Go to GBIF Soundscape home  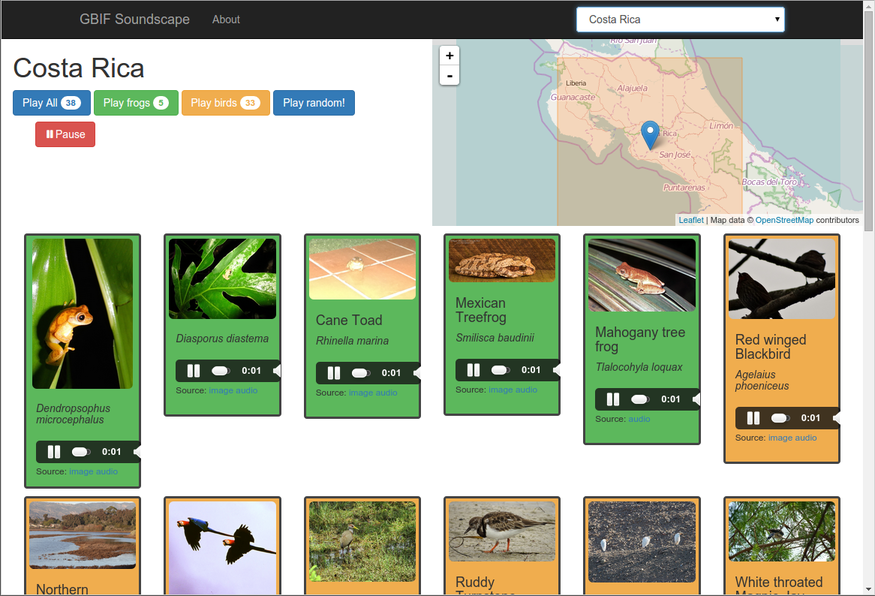tap(134, 20)
